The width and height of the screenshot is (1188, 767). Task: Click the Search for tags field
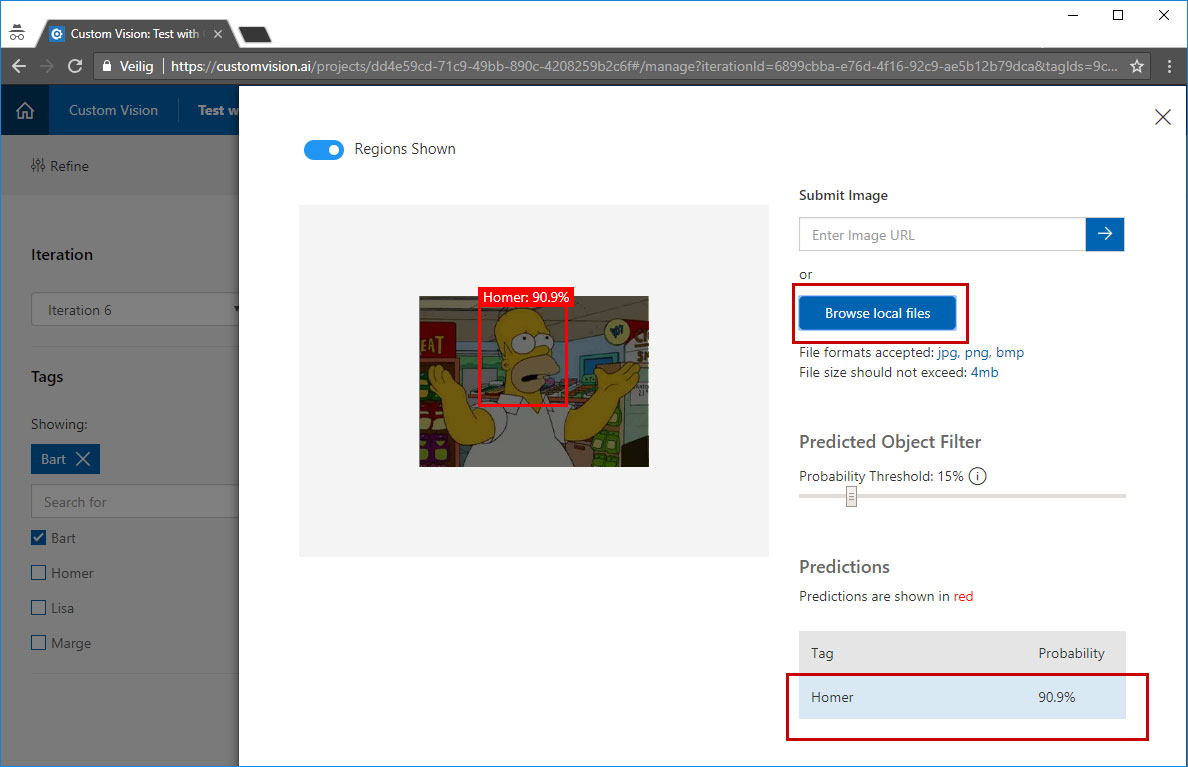135,502
